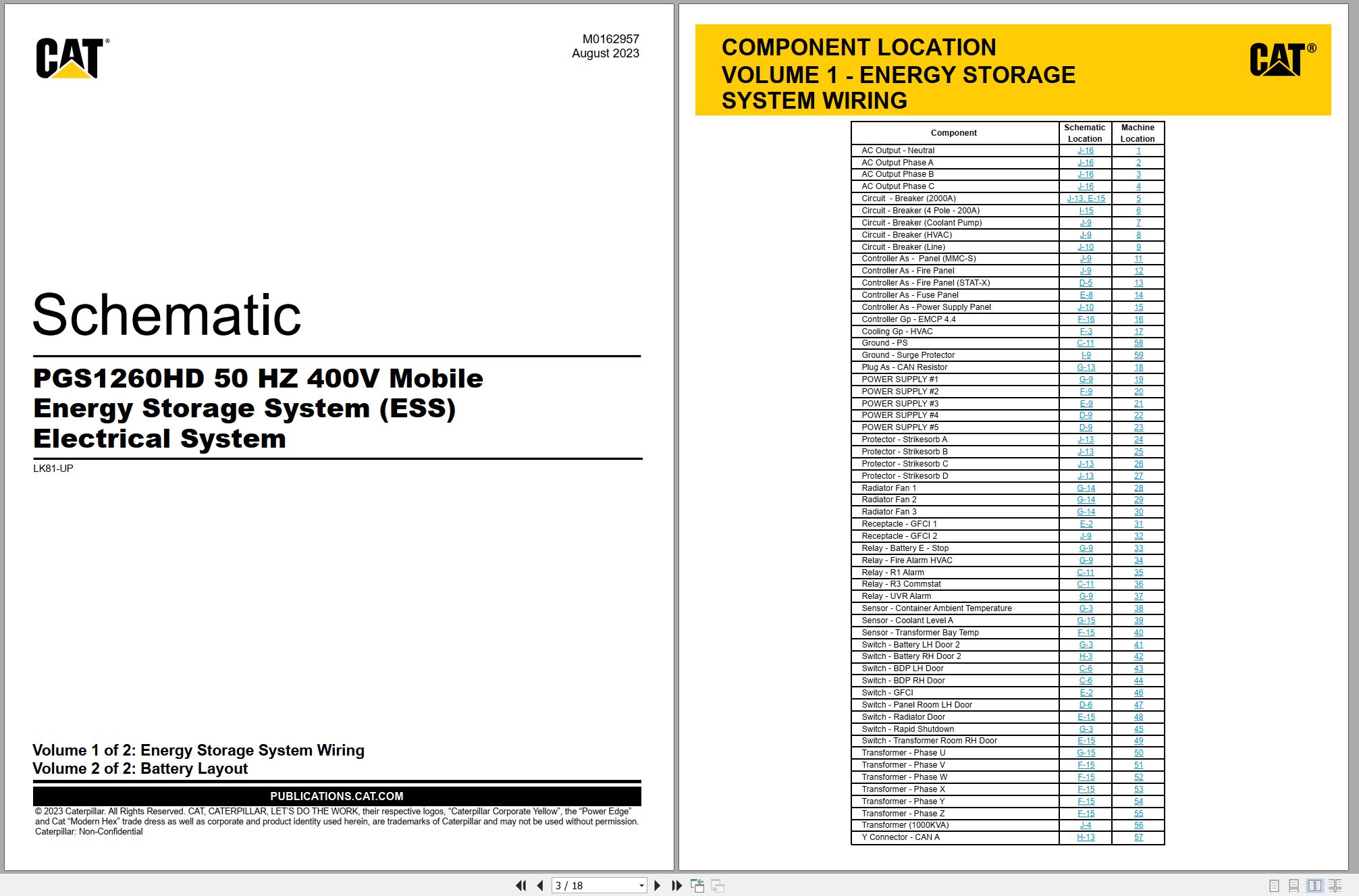Switch to single page layout

(1274, 885)
